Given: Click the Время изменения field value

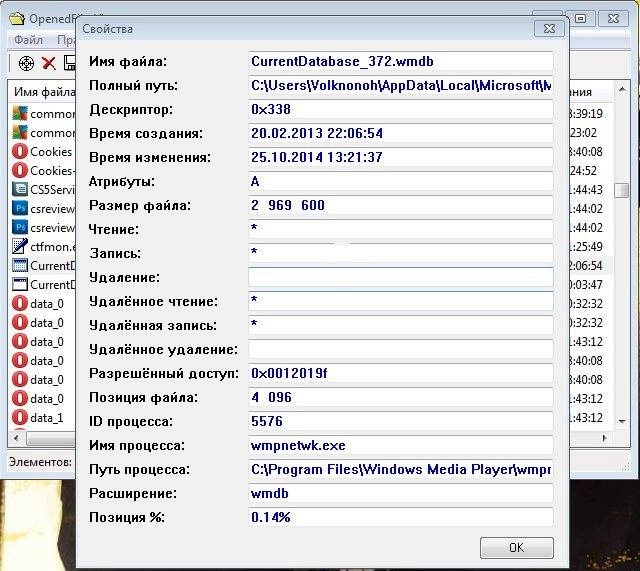Looking at the screenshot, I should [401, 157].
